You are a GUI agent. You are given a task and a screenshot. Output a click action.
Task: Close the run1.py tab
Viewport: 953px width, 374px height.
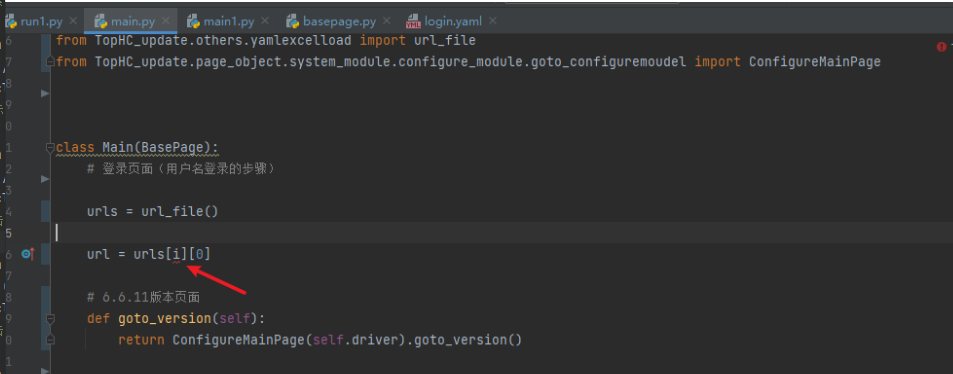(x=73, y=21)
